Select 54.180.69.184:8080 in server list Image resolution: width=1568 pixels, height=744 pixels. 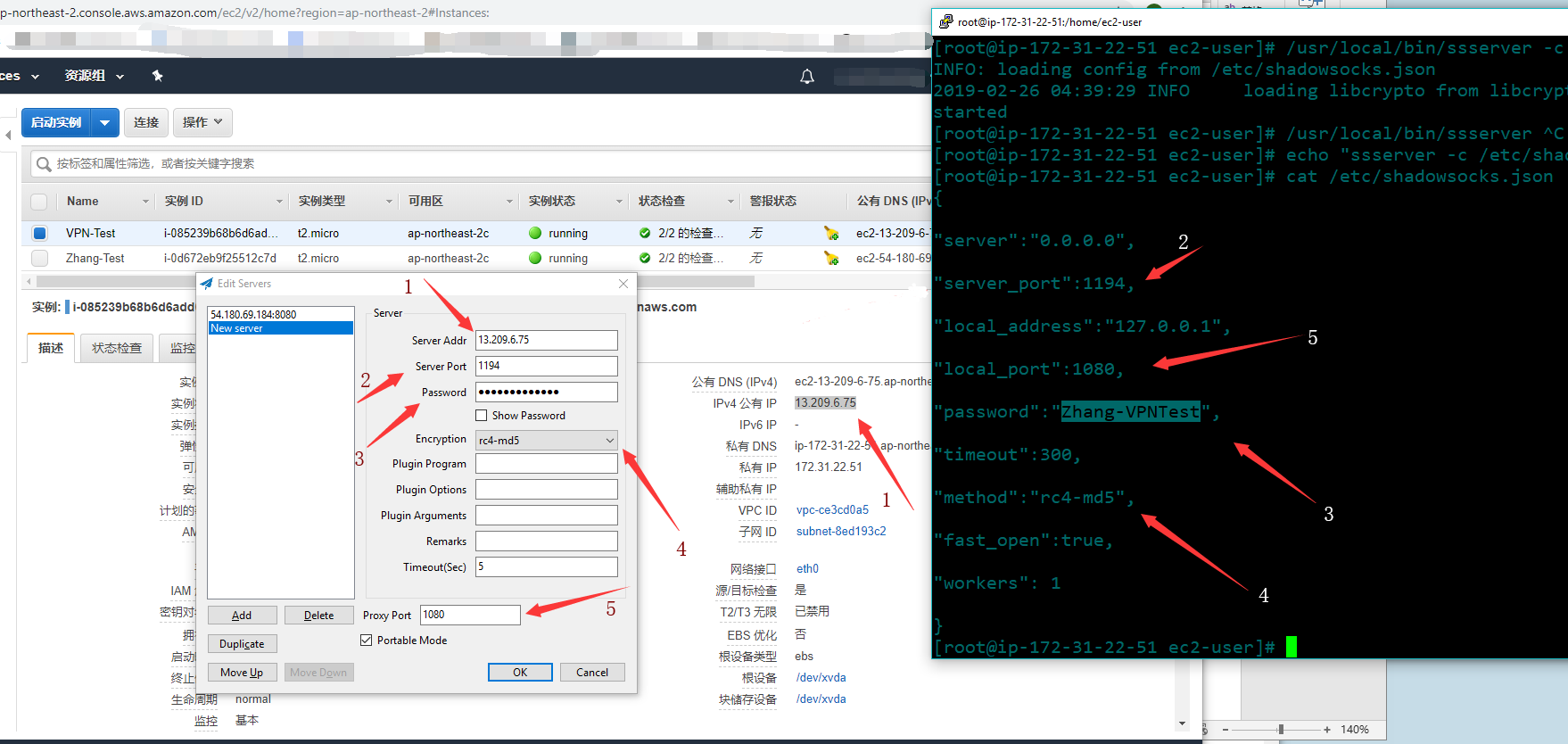pyautogui.click(x=280, y=314)
